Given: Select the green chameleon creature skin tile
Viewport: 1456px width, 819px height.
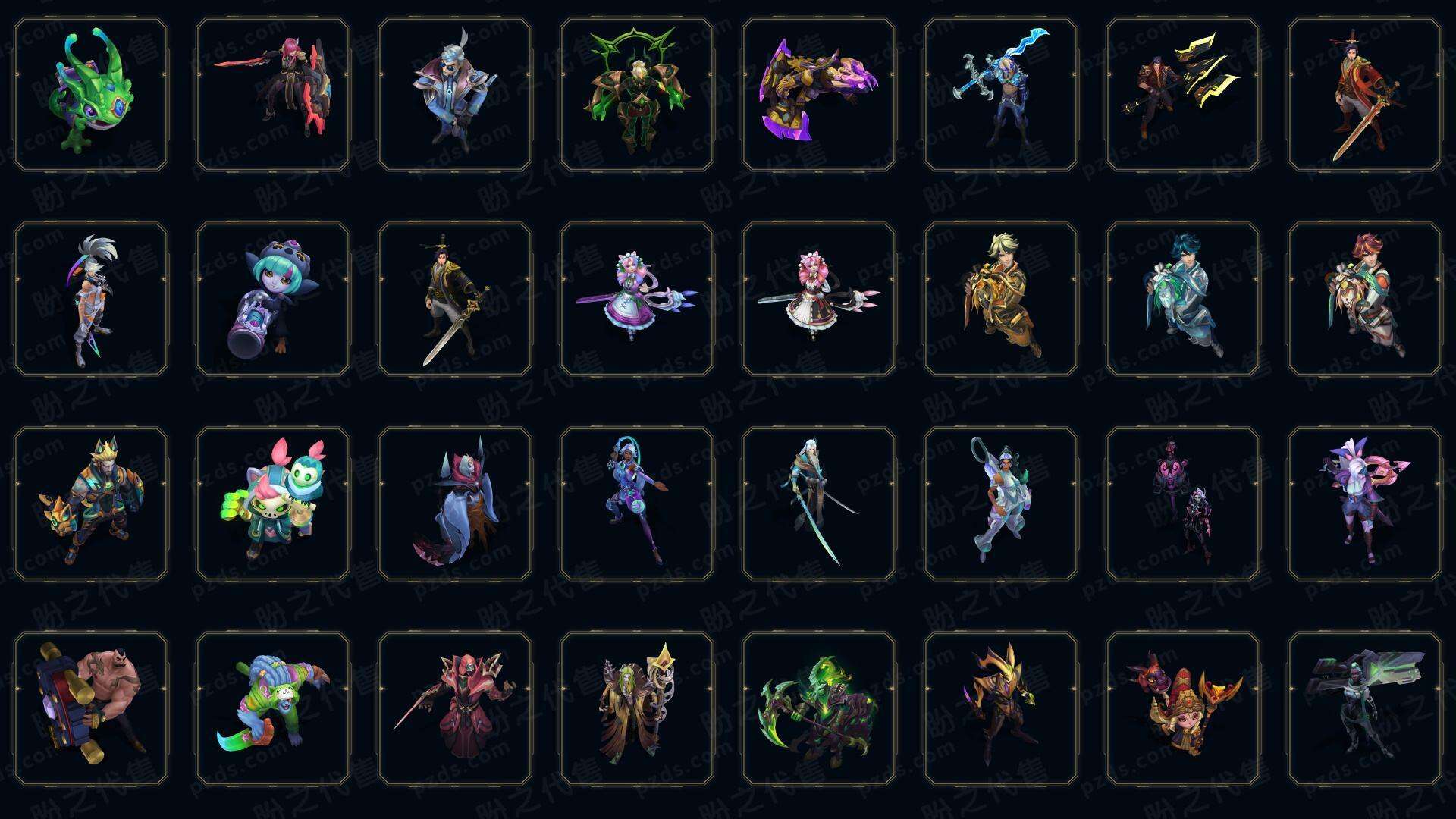Looking at the screenshot, I should coord(91,95).
